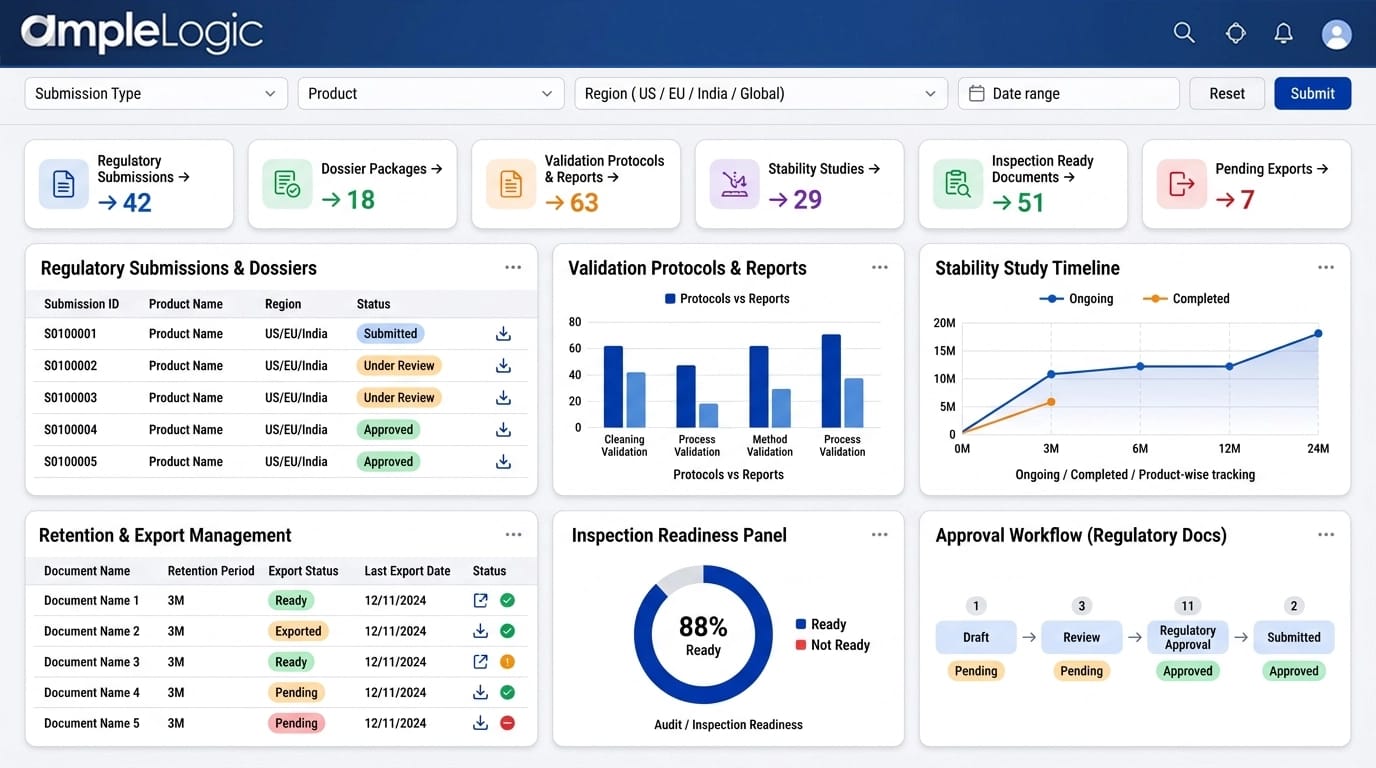
Task: Click the target icon beside search
Action: tap(1236, 33)
